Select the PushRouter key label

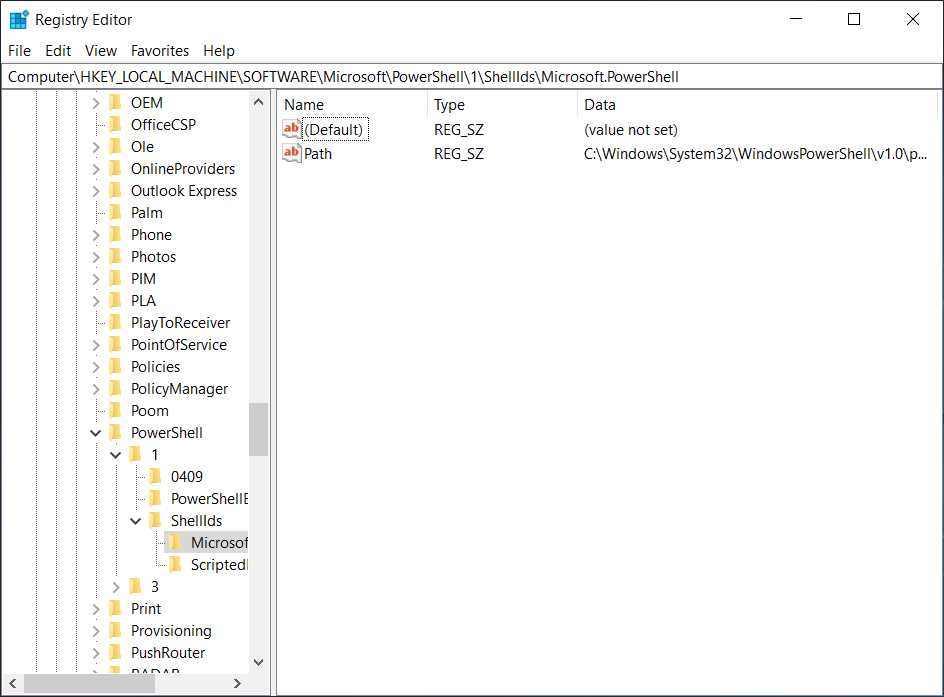[x=168, y=652]
